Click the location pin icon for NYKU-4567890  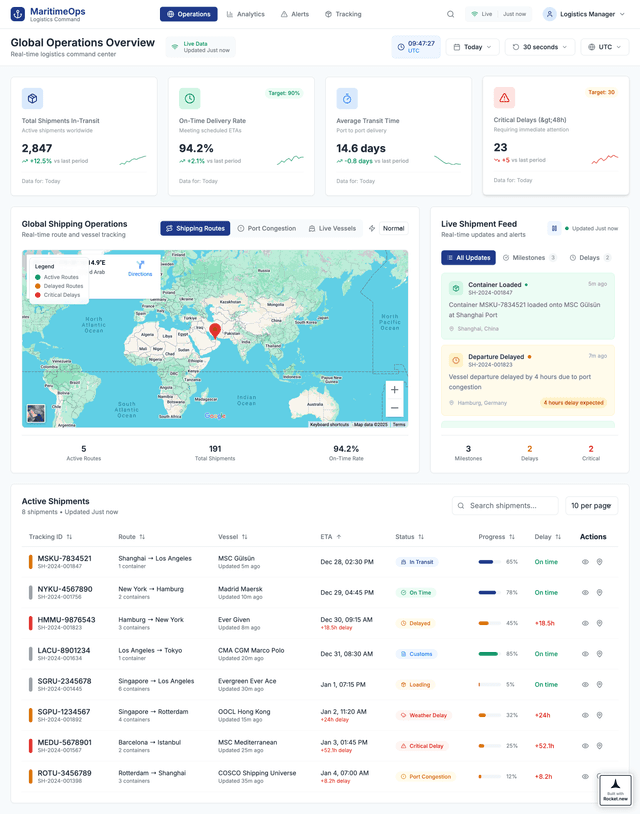coord(600,593)
